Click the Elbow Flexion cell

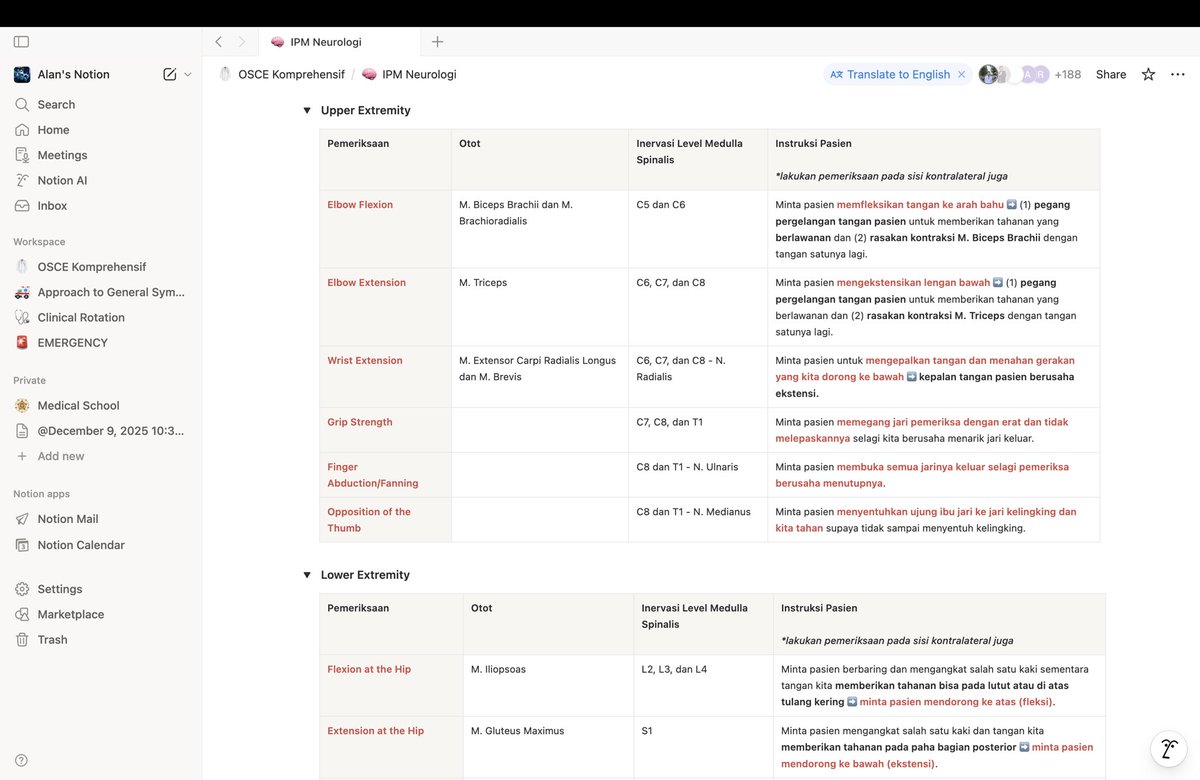(385, 229)
